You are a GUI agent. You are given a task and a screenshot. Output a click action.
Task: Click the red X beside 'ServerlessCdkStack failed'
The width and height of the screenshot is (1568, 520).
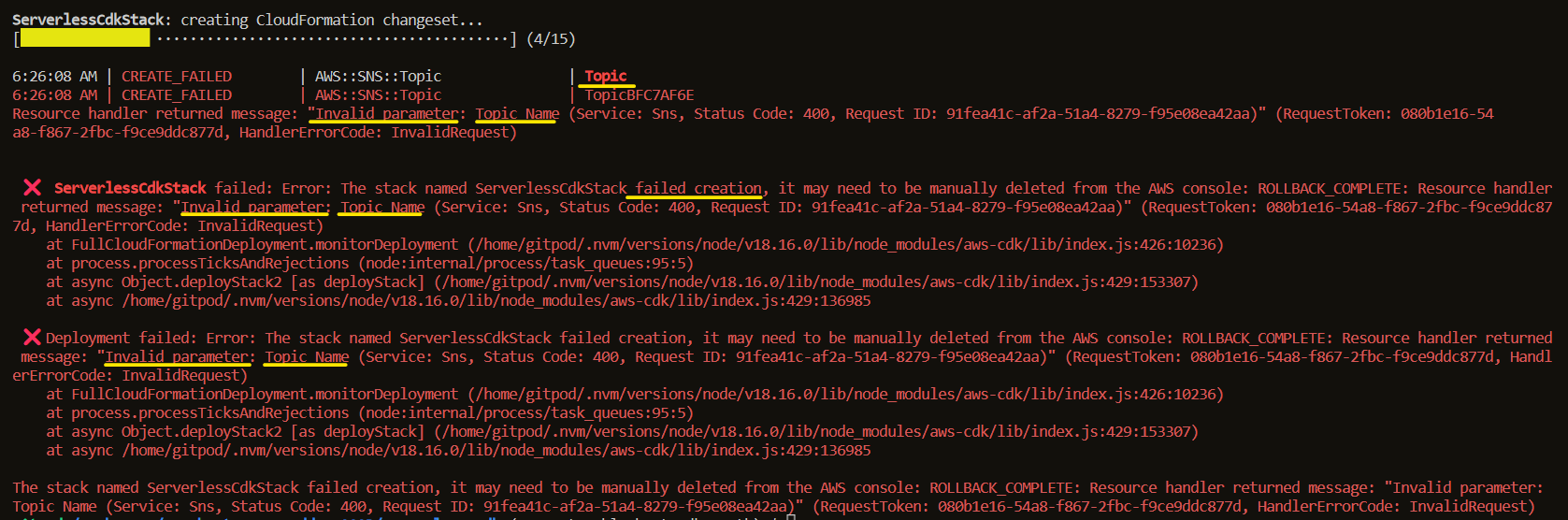(x=32, y=188)
